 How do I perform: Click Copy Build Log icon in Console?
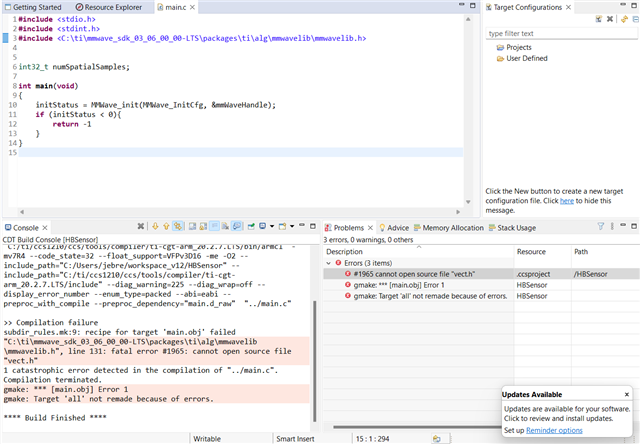click(x=192, y=226)
